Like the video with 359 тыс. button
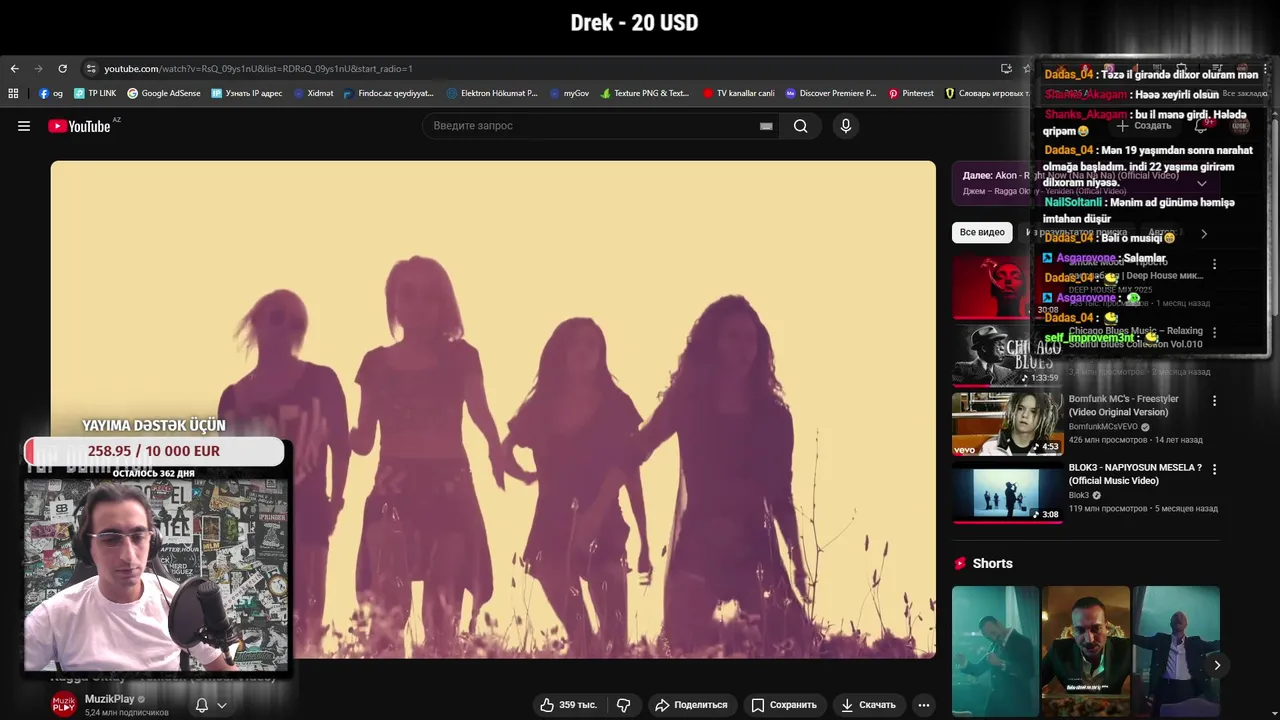The height and width of the screenshot is (720, 1280). (569, 705)
